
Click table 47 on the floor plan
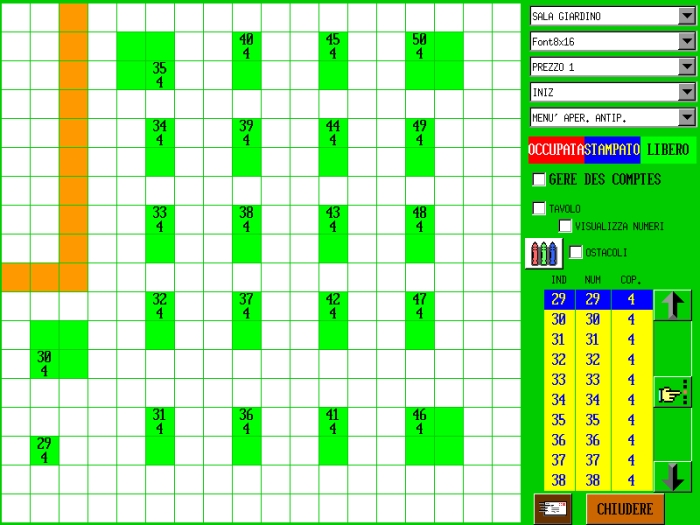click(x=420, y=321)
